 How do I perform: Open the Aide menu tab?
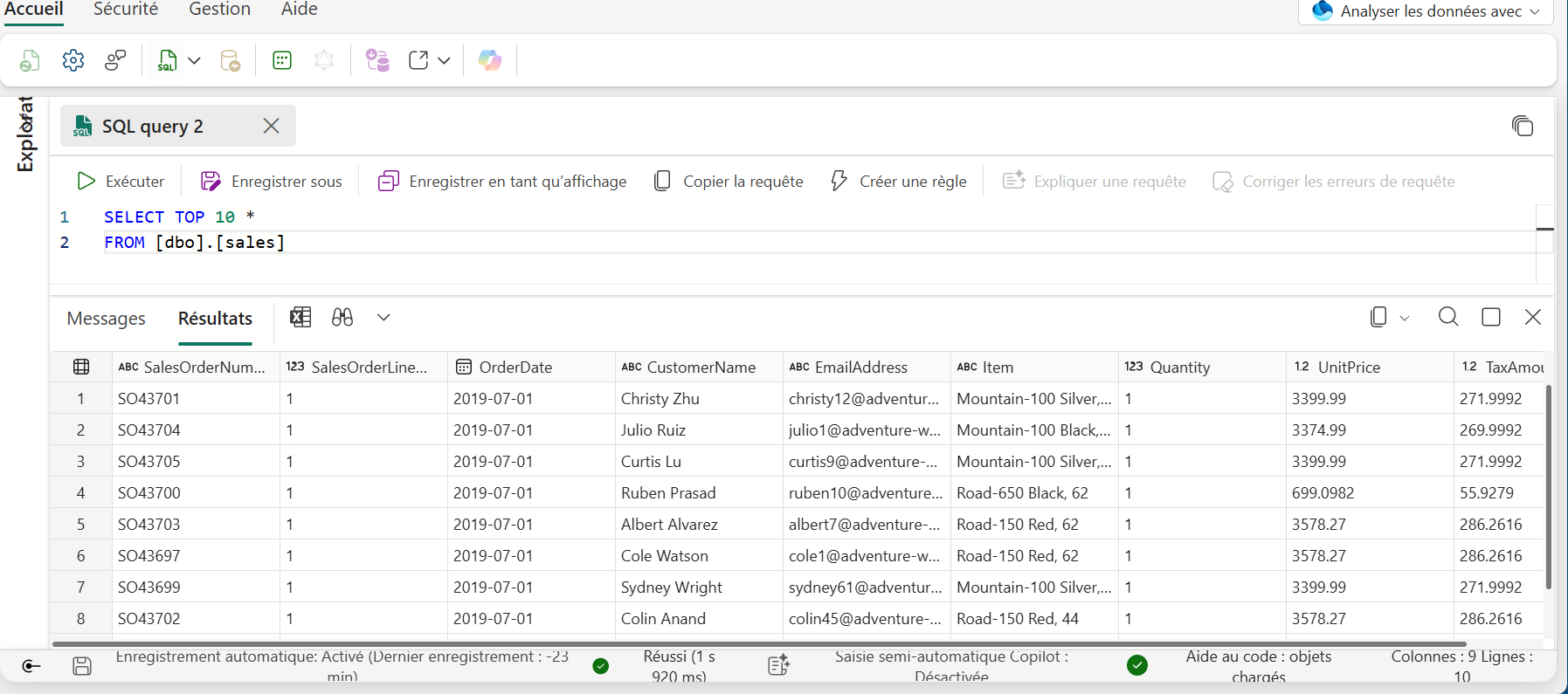tap(300, 10)
